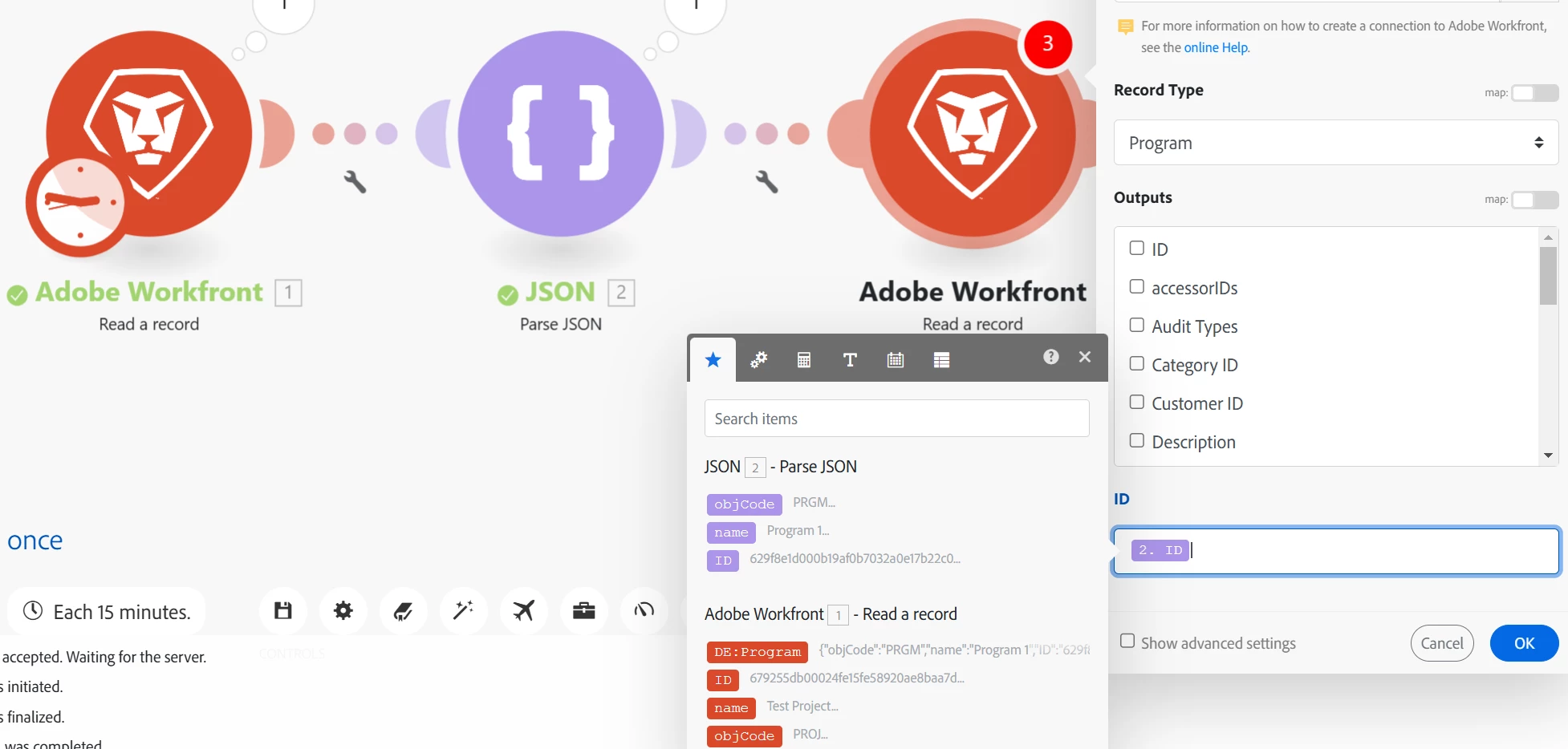This screenshot has width=1568, height=749.
Task: Select the third Adobe Workfront module circle
Action: coord(973,134)
